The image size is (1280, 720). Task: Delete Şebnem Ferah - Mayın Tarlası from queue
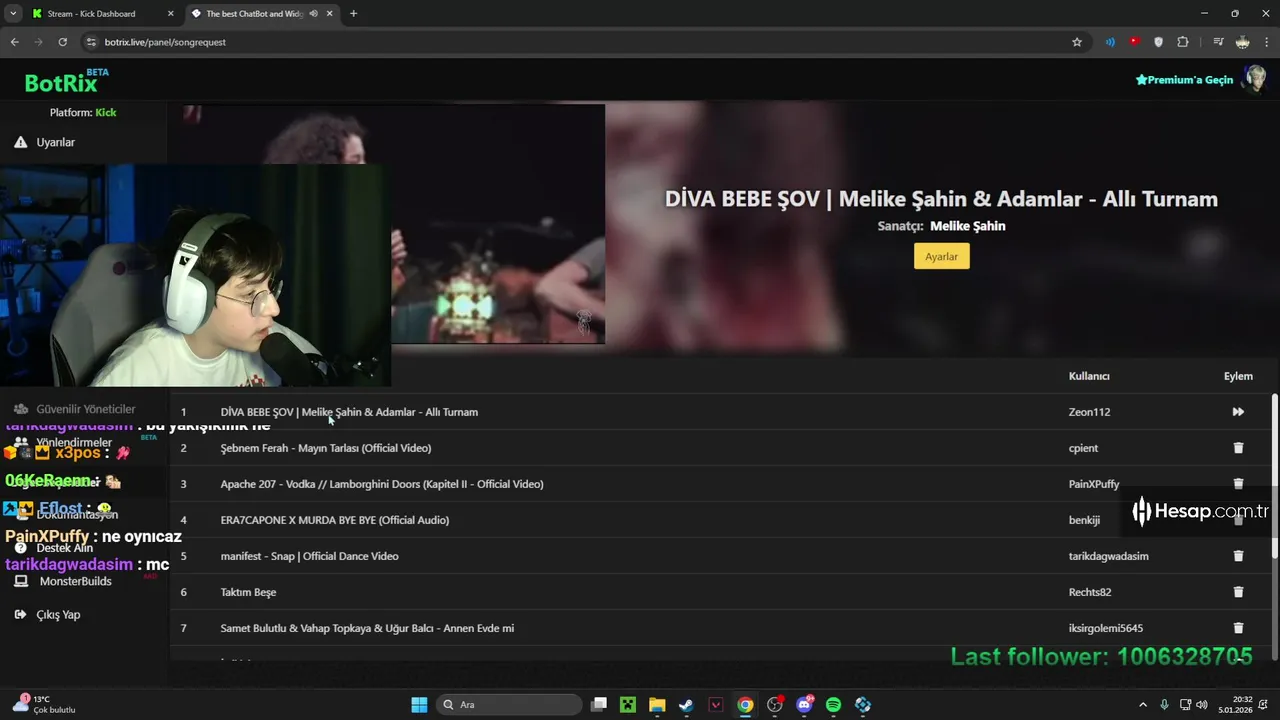(1238, 448)
